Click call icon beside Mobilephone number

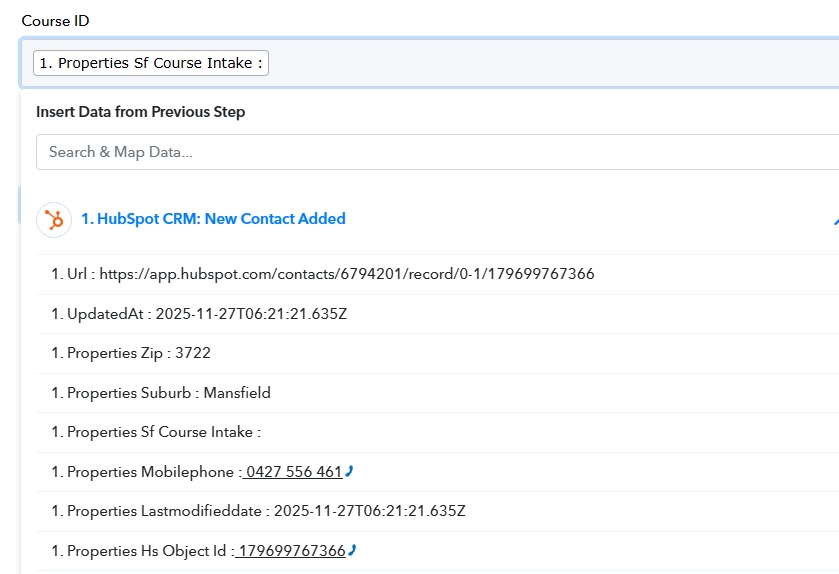pyautogui.click(x=349, y=471)
